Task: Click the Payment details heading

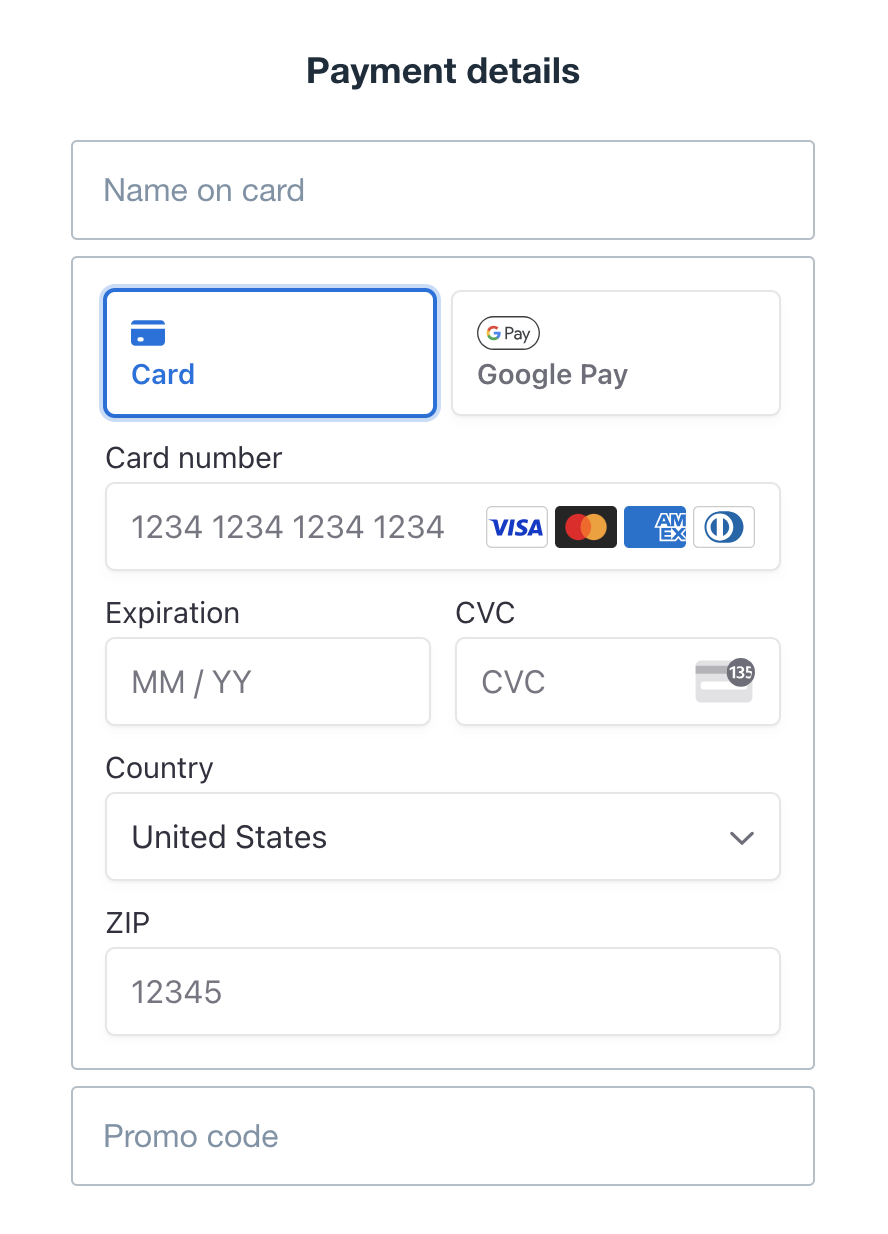Action: [443, 72]
